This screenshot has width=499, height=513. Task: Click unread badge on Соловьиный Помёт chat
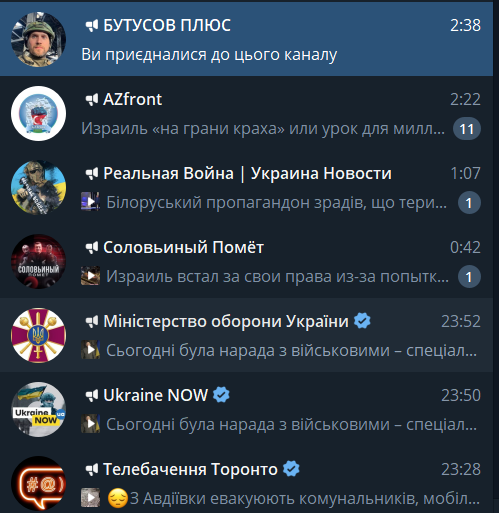(x=469, y=277)
